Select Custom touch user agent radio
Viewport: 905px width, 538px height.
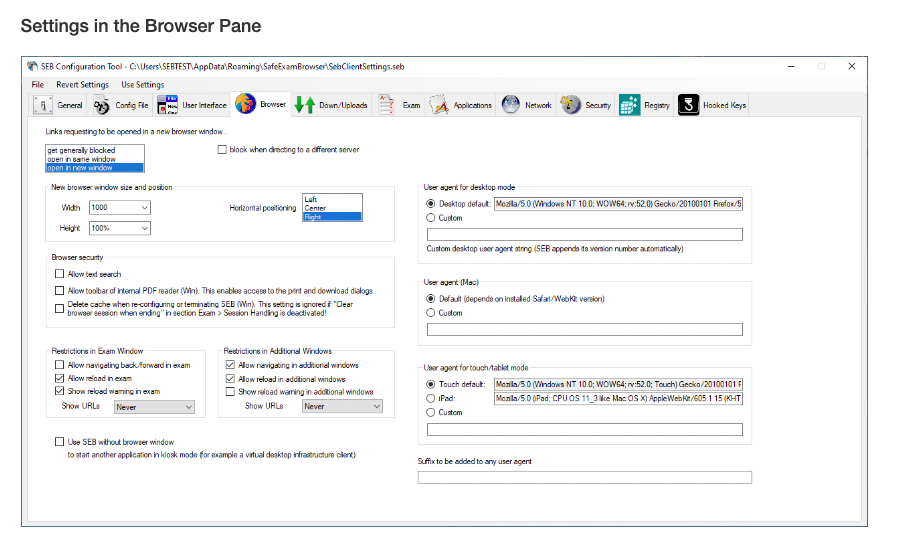point(431,412)
